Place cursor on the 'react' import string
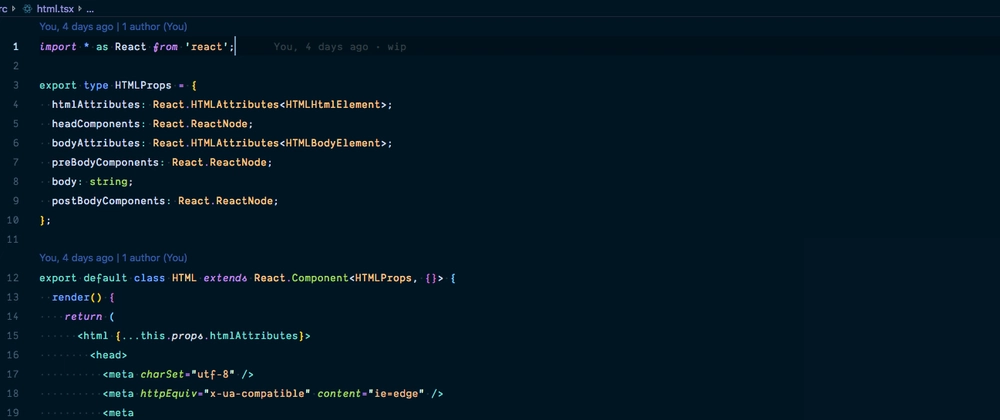Viewport: 1000px width, 420px height. point(208,47)
